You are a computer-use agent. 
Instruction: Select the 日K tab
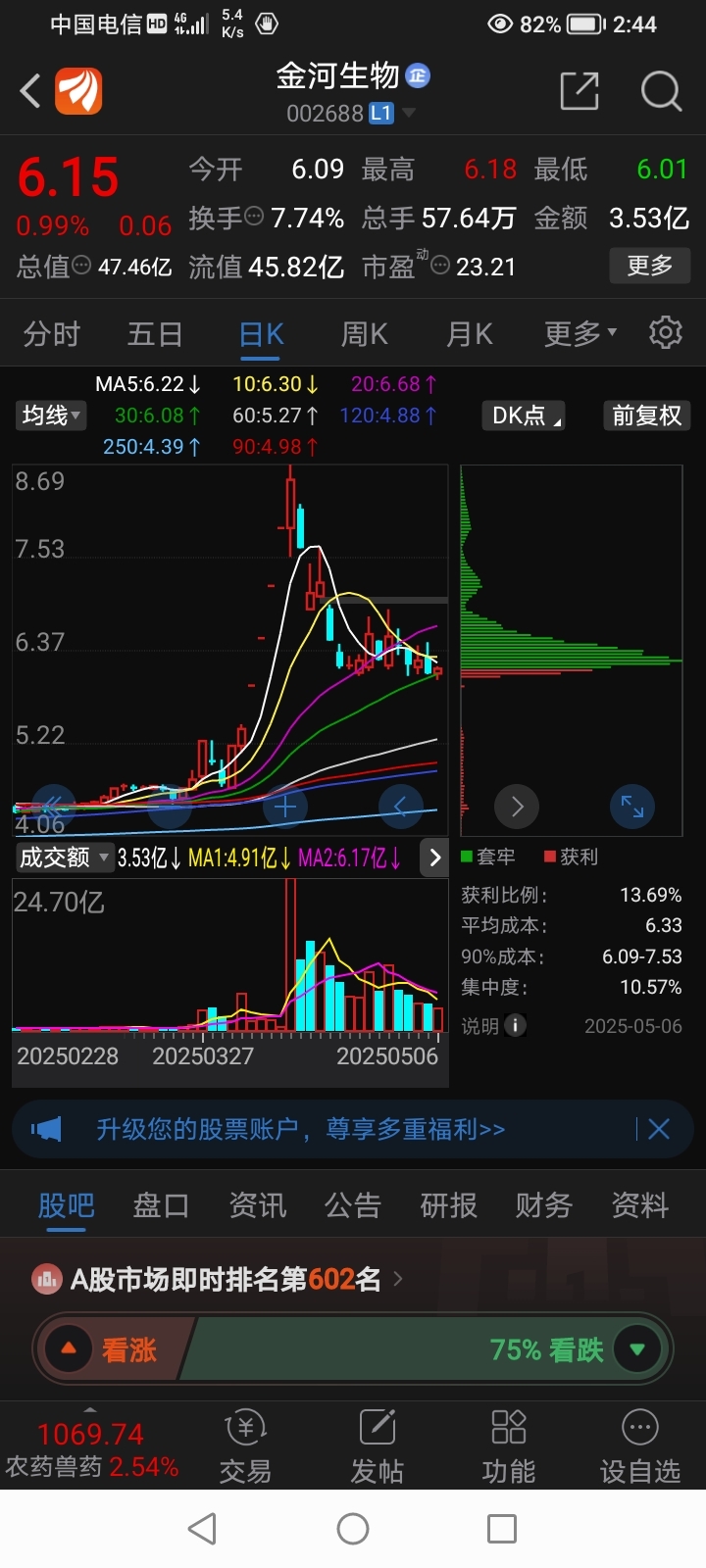pyautogui.click(x=261, y=334)
